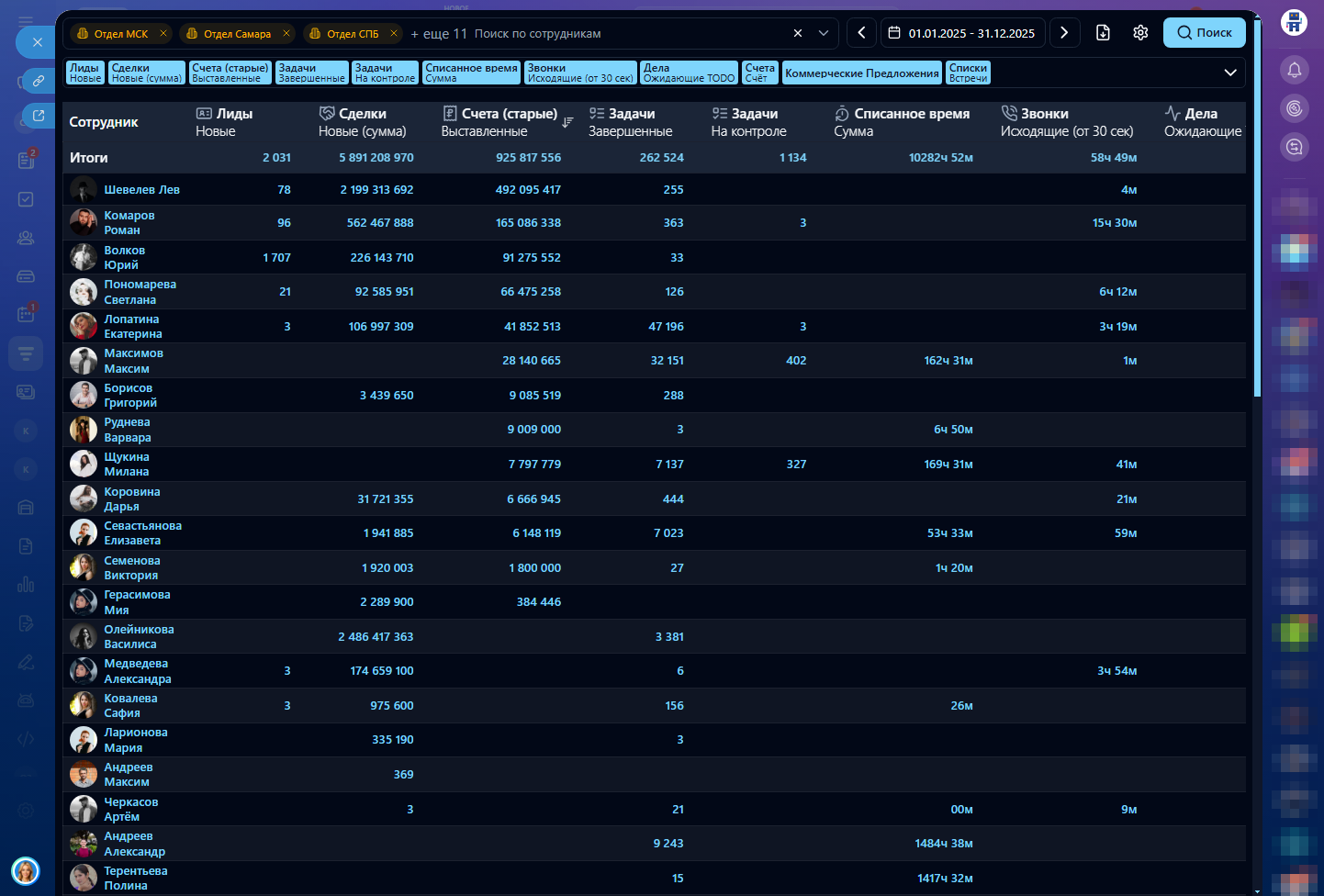The height and width of the screenshot is (896, 1324).
Task: Expand the employee filter dropdown arrow
Action: [824, 33]
